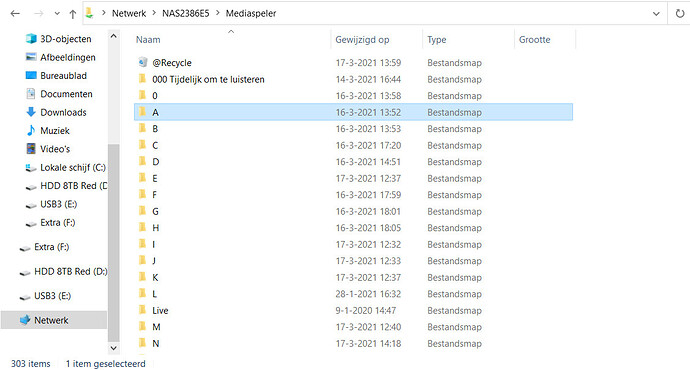Screen dimensions: 690x370
Task: Click the folder icon of folder M
Action: click(x=142, y=326)
